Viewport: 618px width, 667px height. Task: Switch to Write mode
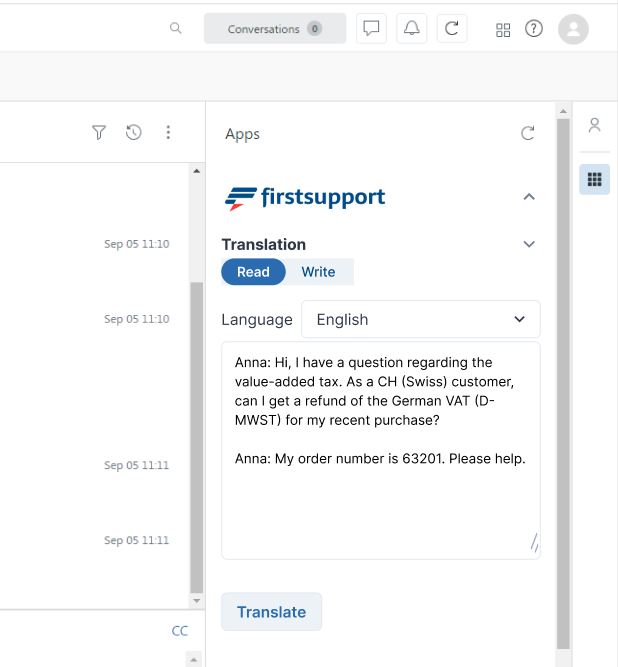pyautogui.click(x=318, y=272)
